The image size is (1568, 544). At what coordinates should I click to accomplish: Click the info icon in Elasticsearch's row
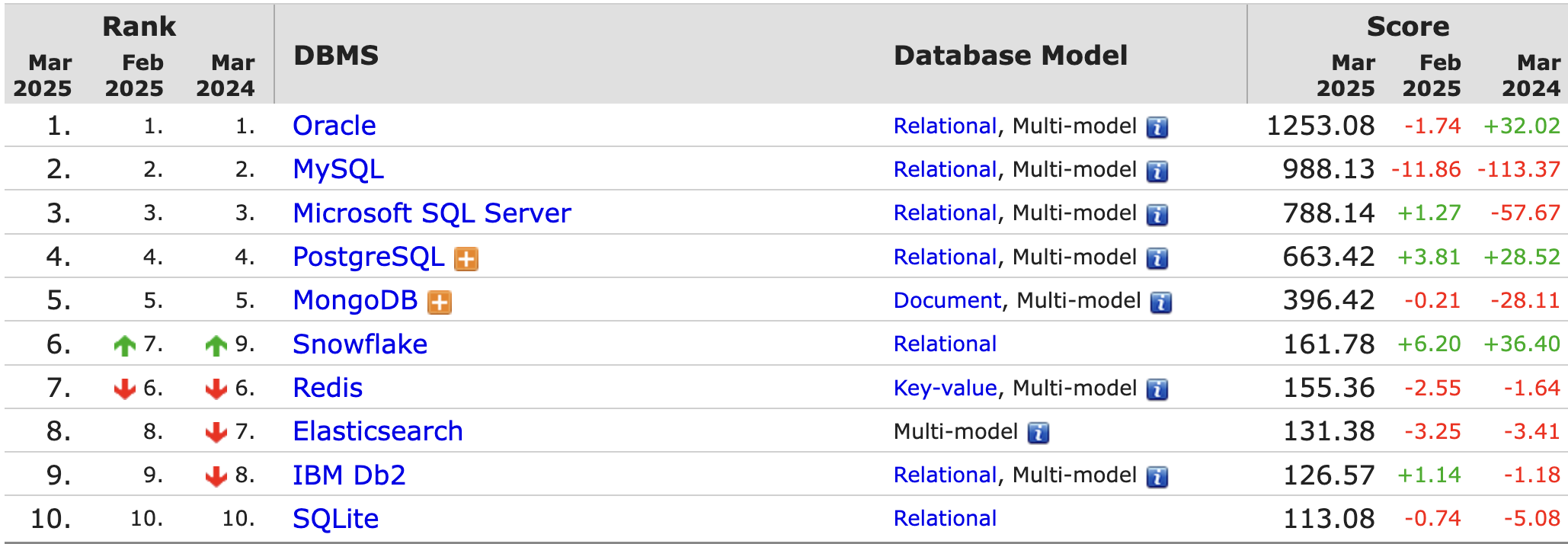(1038, 433)
